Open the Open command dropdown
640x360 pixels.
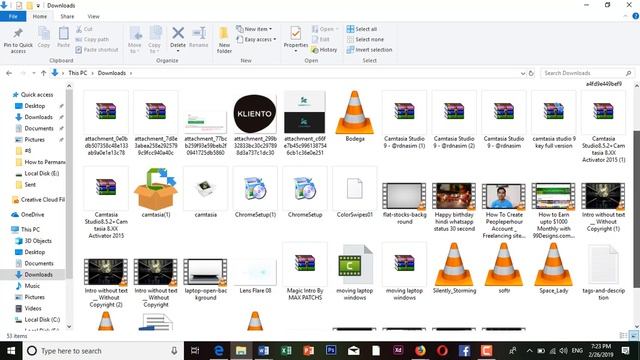coord(325,29)
